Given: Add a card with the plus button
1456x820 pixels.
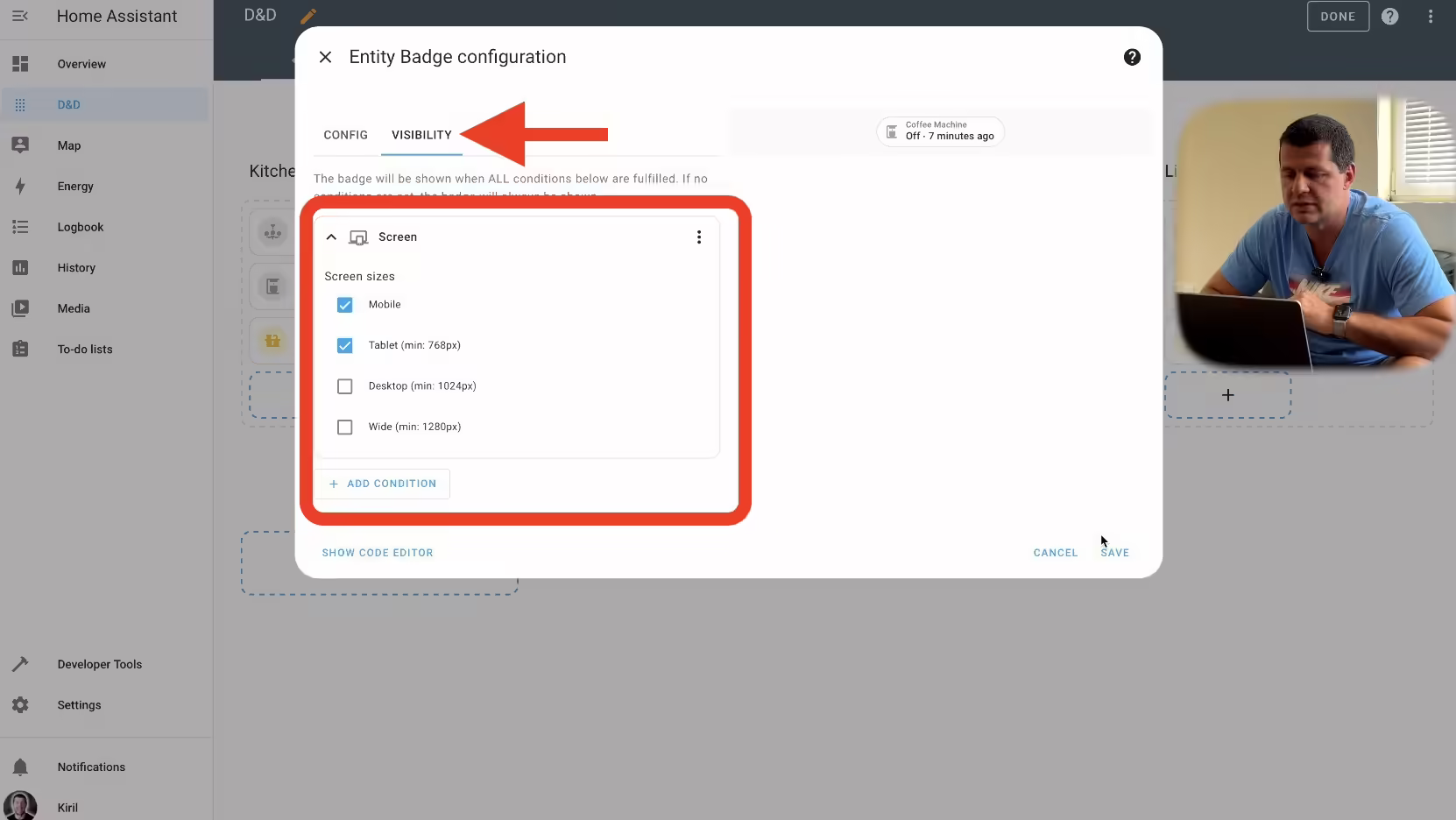Looking at the screenshot, I should 1228,395.
